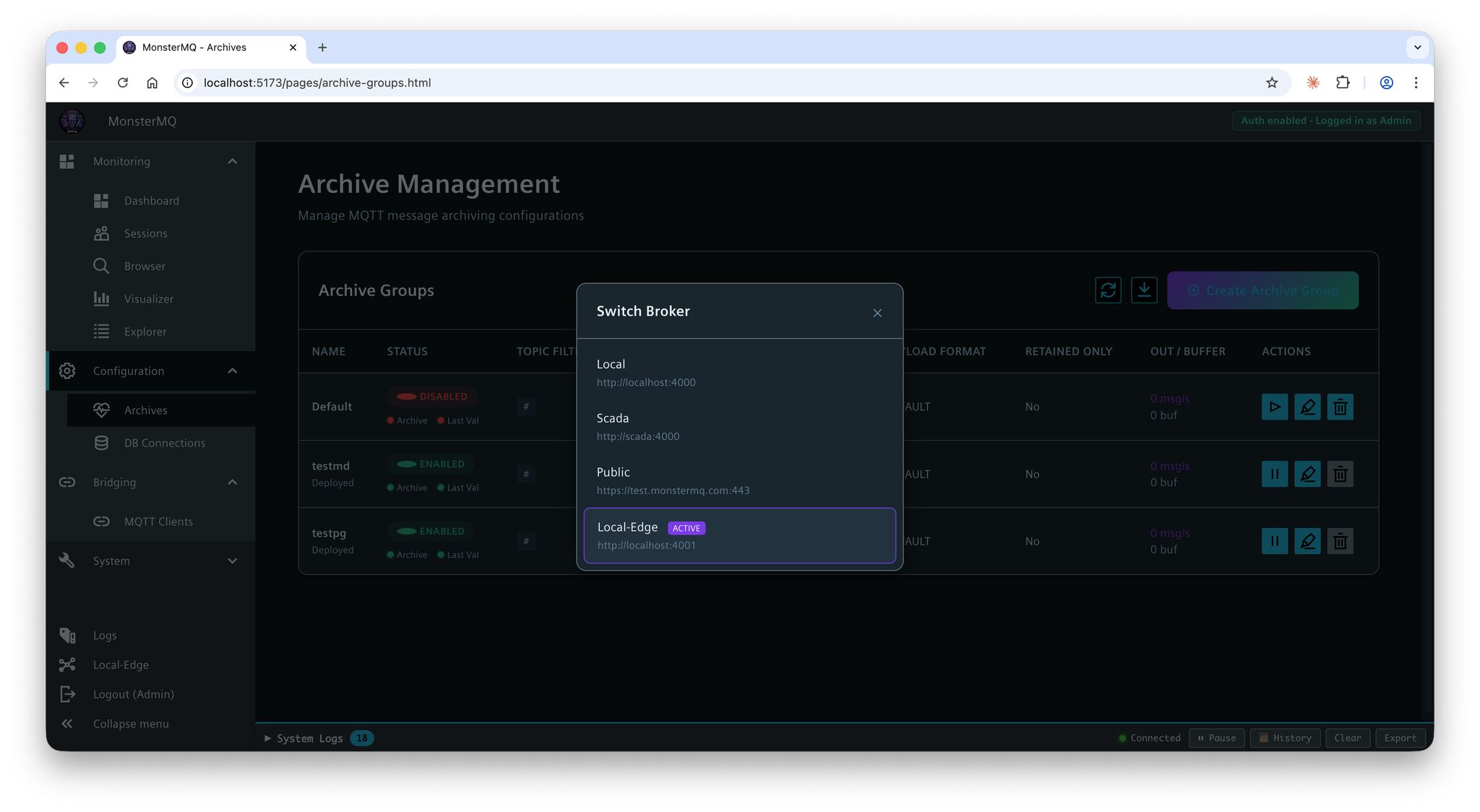Edit the testpg archive group
The width and height of the screenshot is (1480, 812).
(x=1307, y=541)
